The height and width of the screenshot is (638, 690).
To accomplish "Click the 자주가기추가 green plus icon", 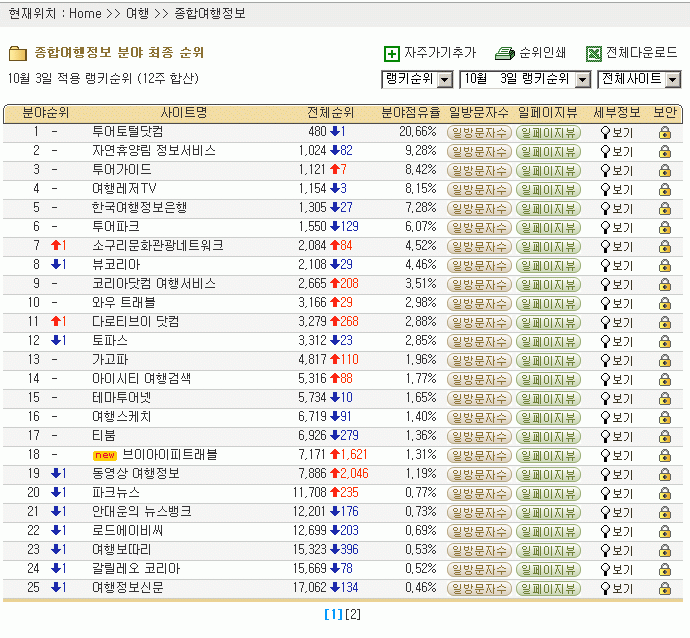I will pos(392,54).
